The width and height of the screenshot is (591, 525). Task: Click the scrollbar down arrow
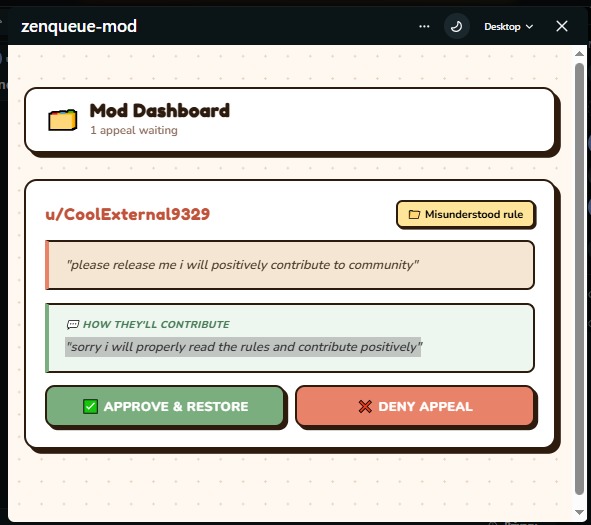point(579,512)
